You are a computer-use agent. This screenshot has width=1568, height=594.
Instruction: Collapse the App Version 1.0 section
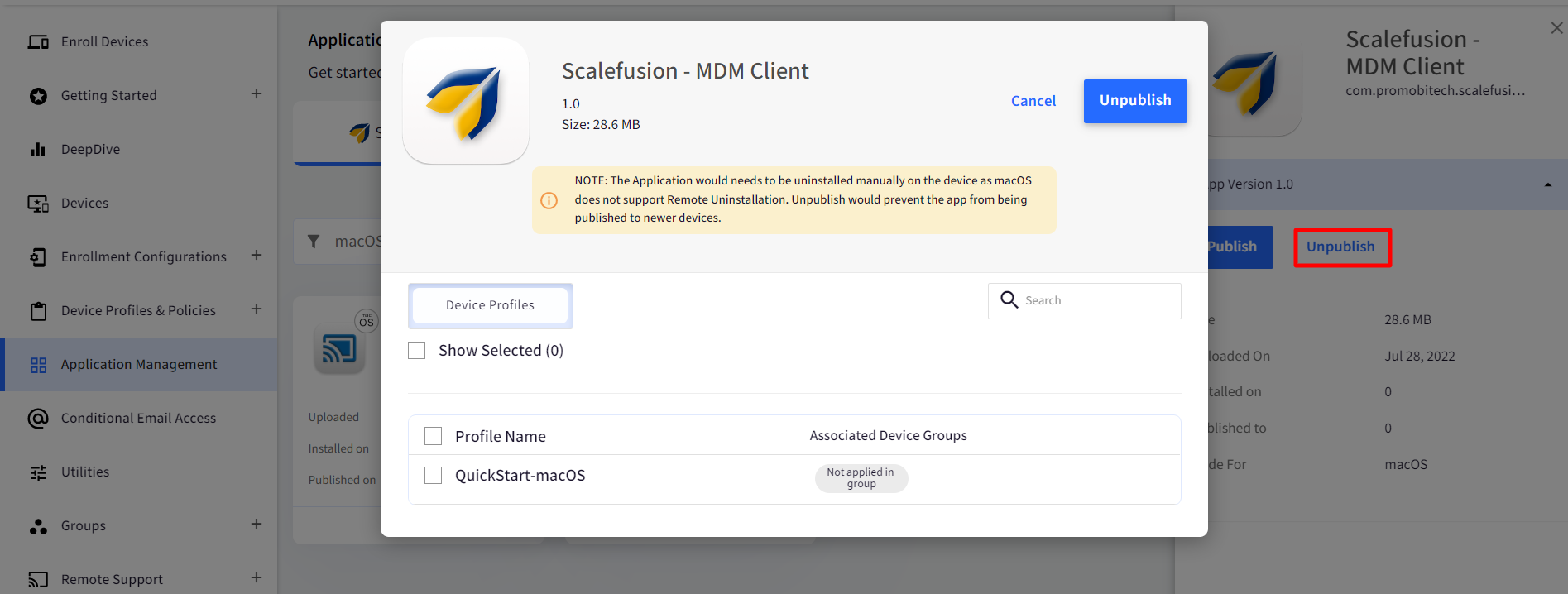tap(1547, 184)
